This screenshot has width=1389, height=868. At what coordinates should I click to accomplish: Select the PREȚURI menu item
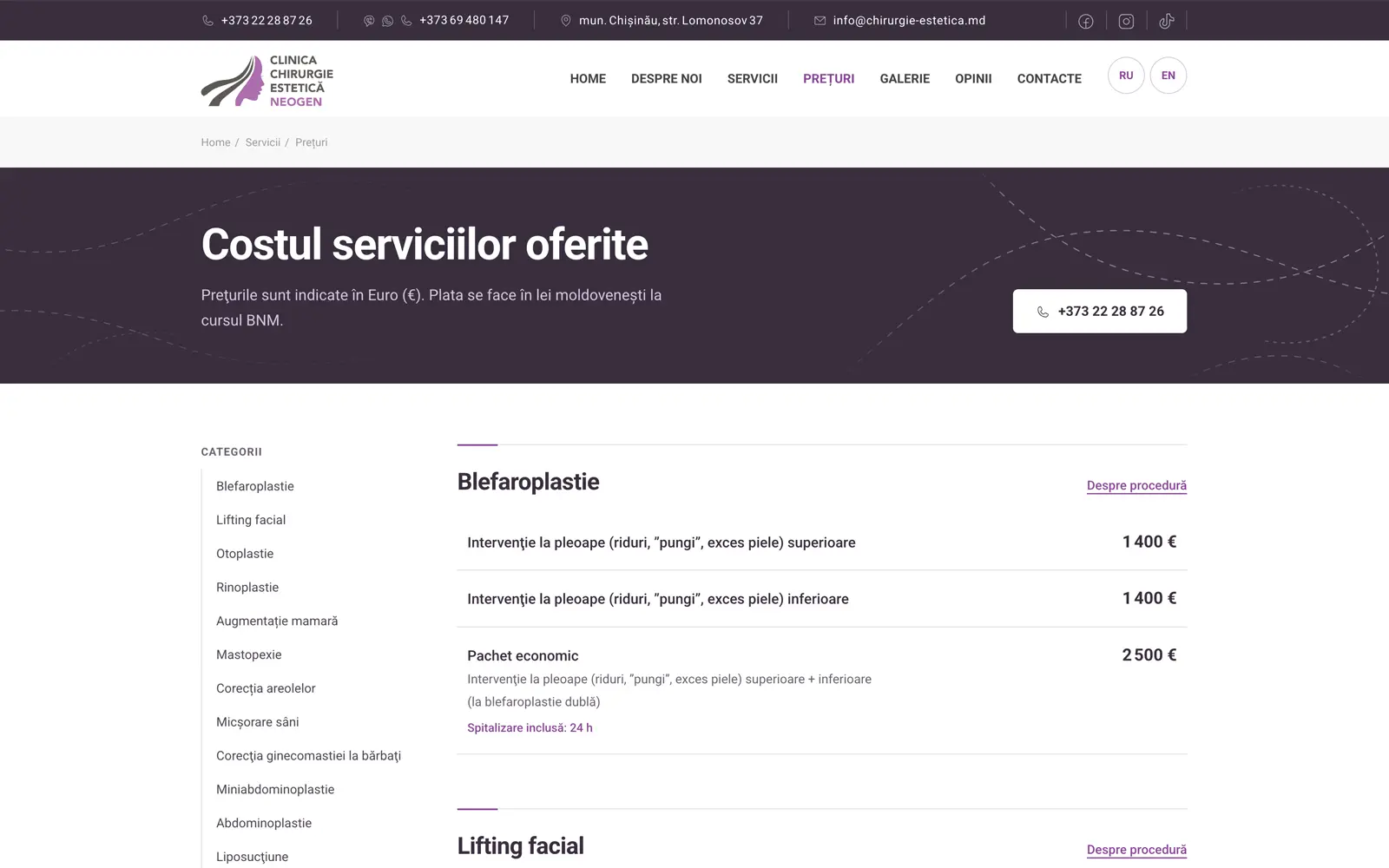point(828,79)
